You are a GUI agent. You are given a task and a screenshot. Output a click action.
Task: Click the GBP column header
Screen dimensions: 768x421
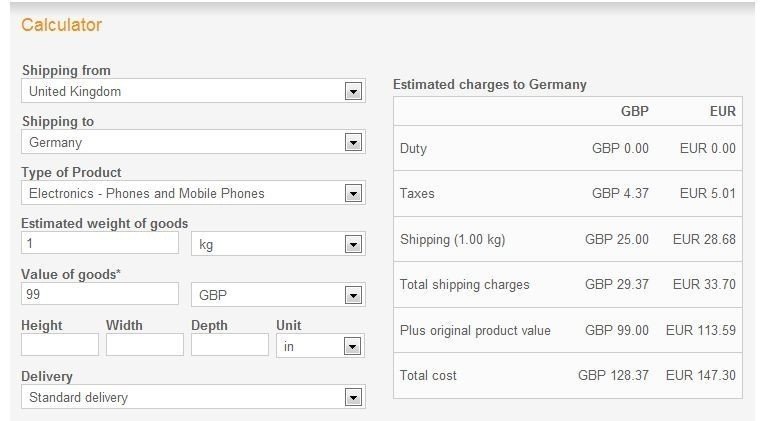point(635,111)
